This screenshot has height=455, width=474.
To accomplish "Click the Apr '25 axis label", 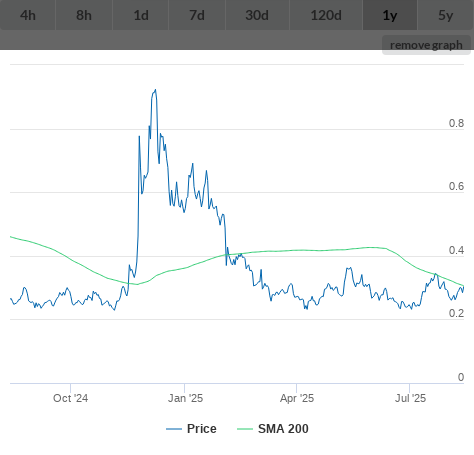I will tap(297, 398).
